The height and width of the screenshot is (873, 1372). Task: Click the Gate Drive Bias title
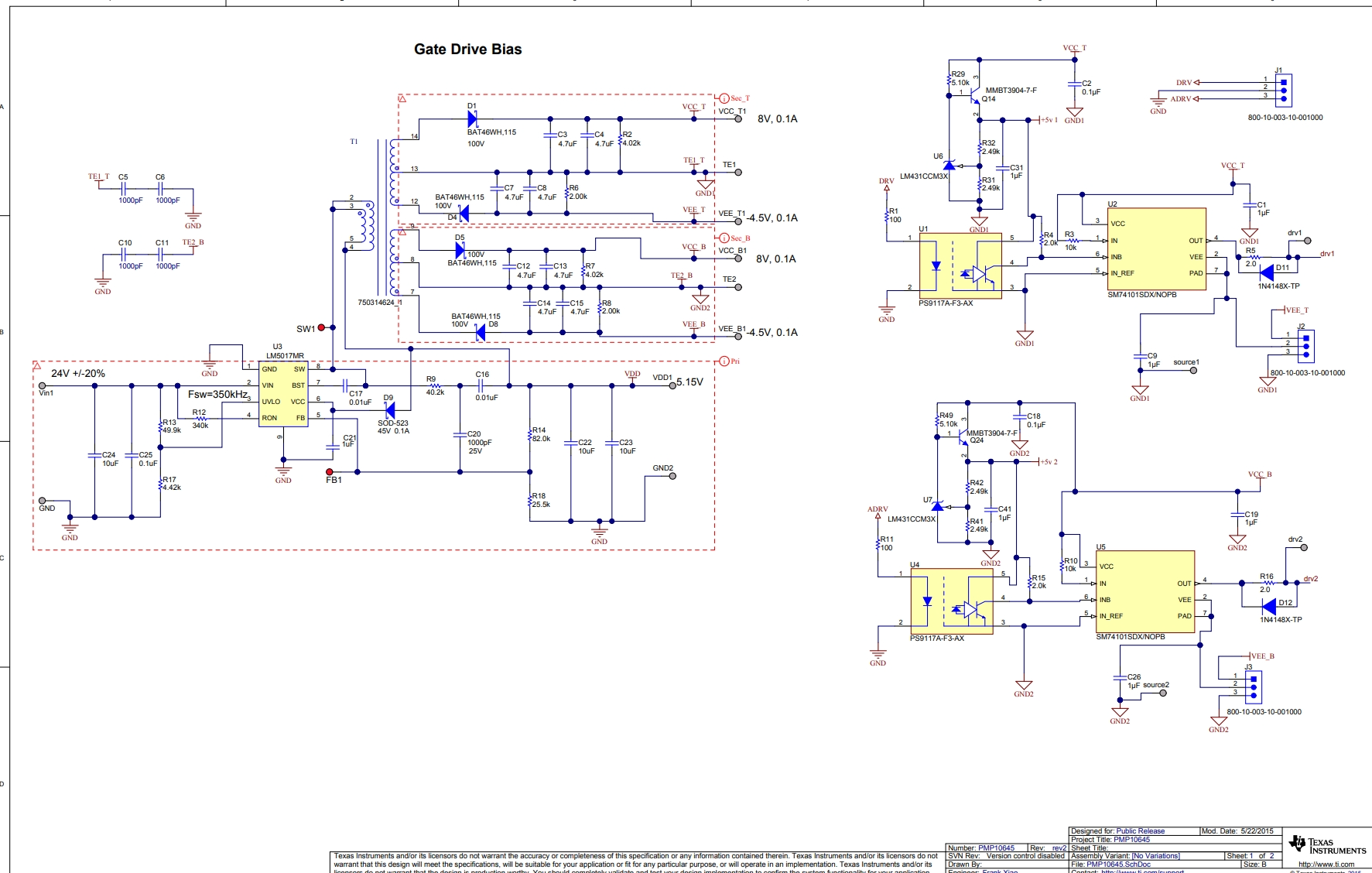pos(467,50)
